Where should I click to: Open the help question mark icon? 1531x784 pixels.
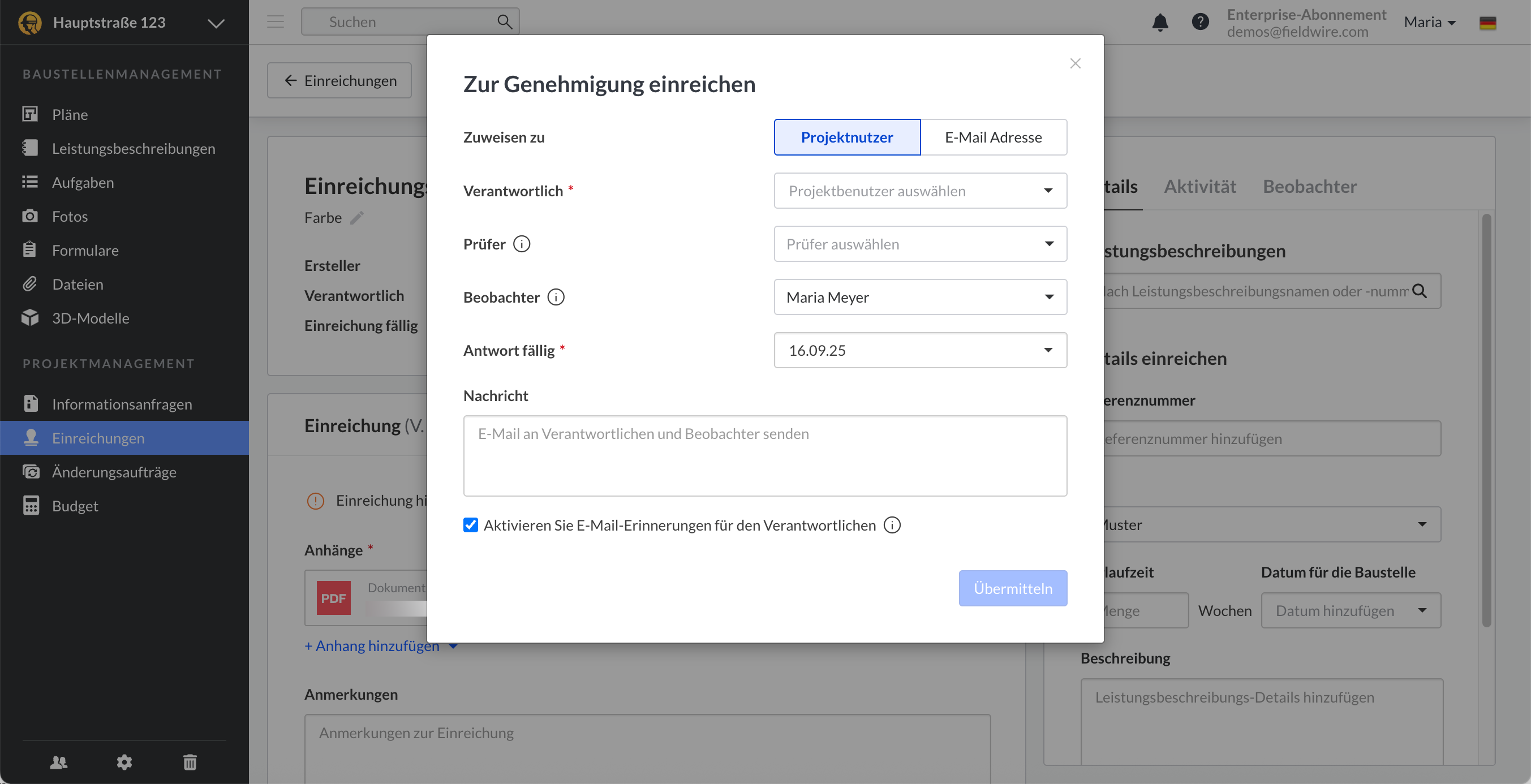(x=1200, y=23)
